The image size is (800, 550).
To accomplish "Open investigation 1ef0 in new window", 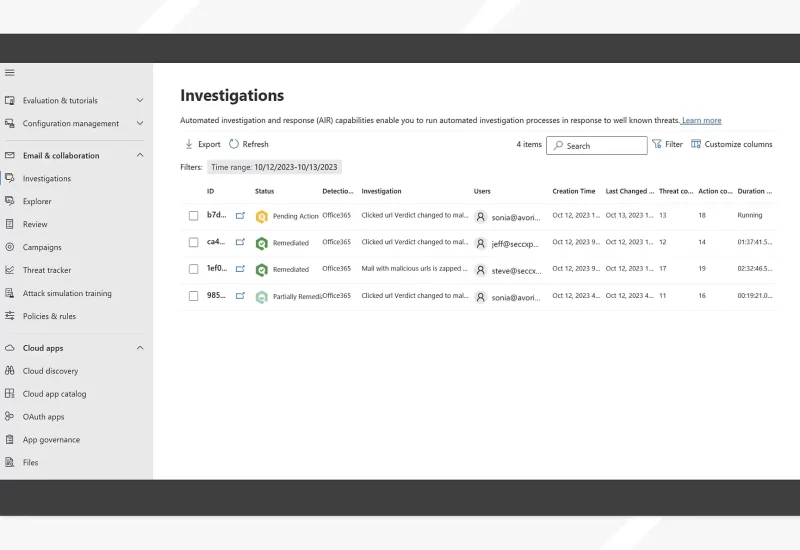I will pos(240,269).
